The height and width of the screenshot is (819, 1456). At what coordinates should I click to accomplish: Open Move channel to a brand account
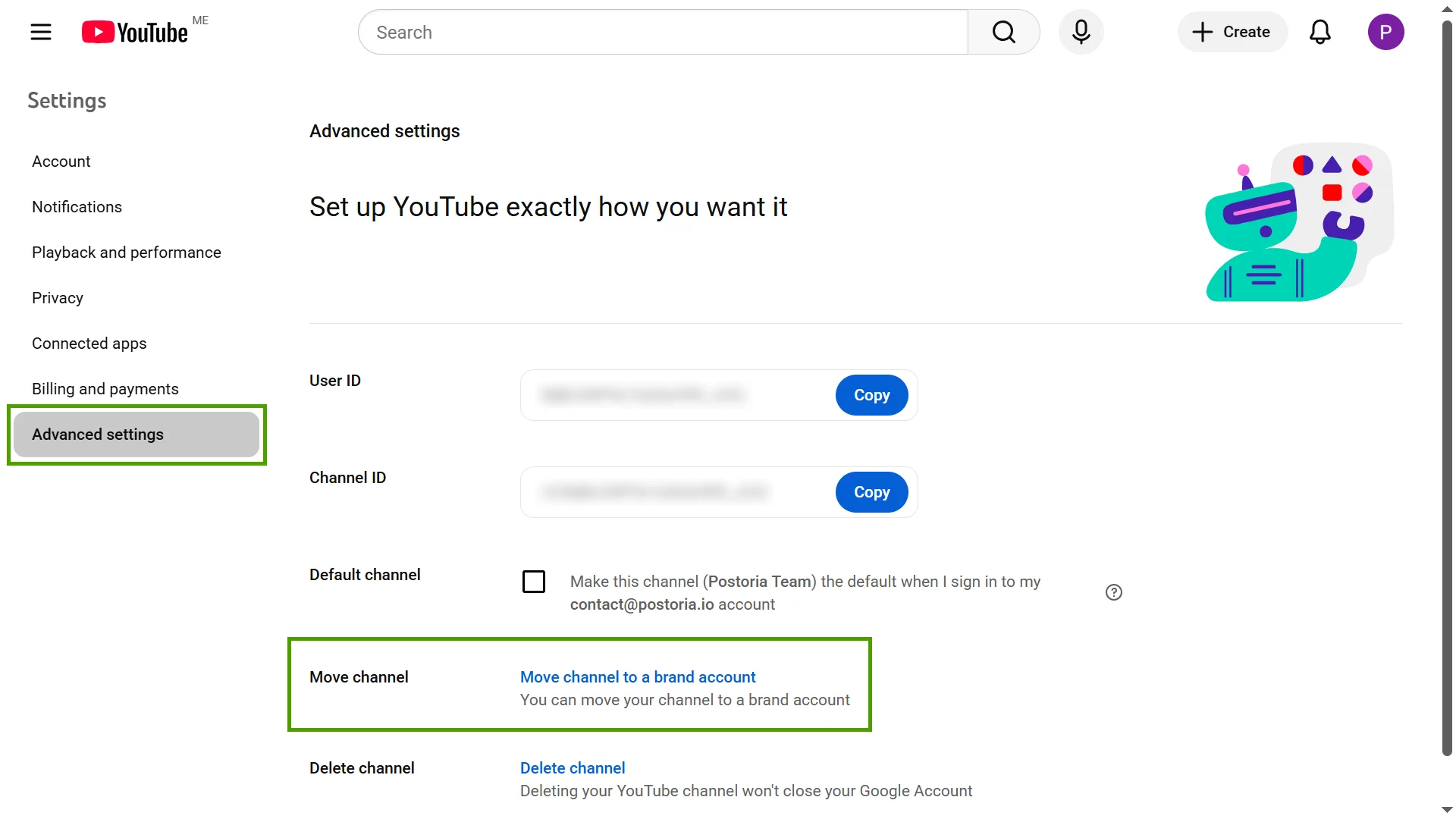(637, 676)
